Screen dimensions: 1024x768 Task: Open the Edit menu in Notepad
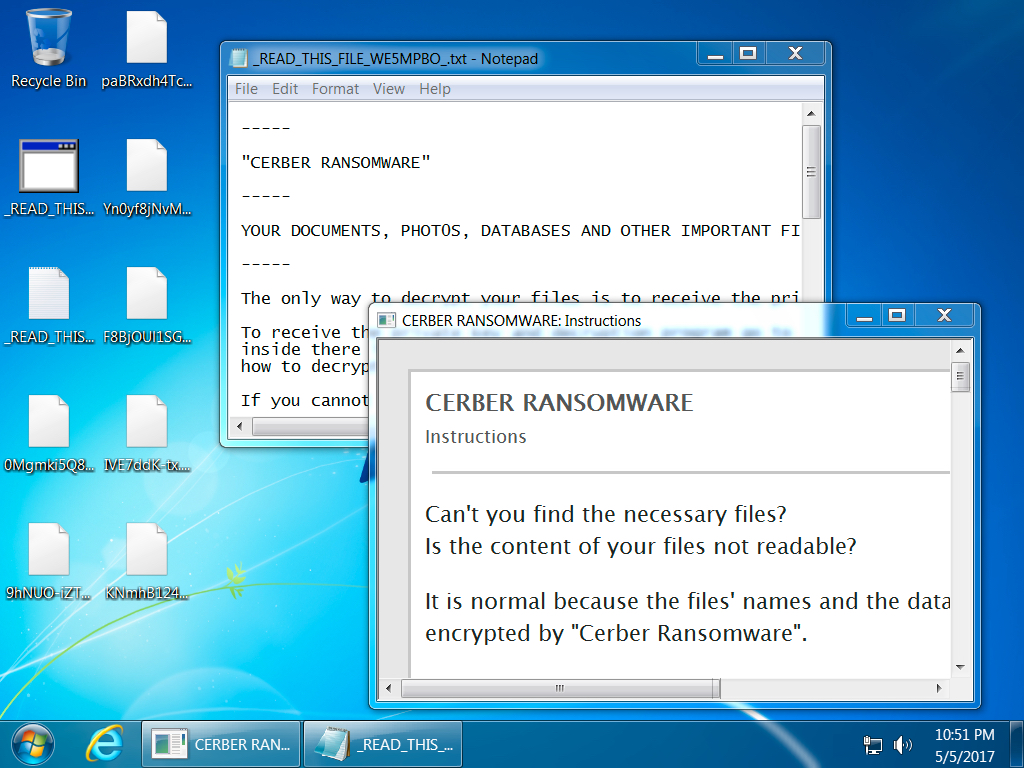(285, 89)
